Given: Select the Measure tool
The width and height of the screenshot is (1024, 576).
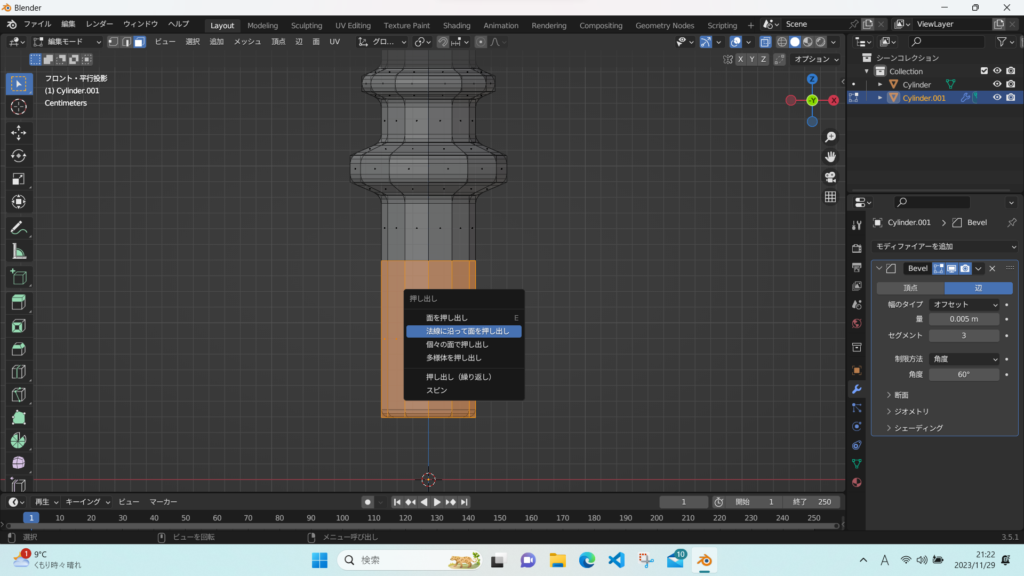Looking at the screenshot, I should click(x=18, y=252).
